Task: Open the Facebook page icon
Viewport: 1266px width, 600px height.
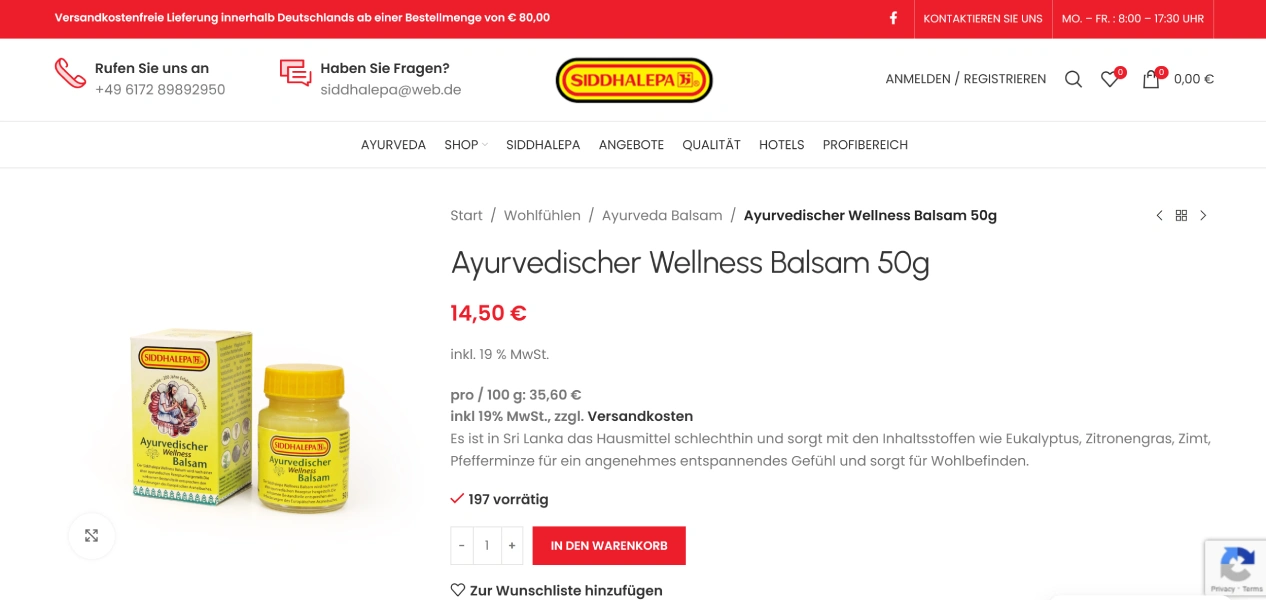Action: [x=893, y=18]
